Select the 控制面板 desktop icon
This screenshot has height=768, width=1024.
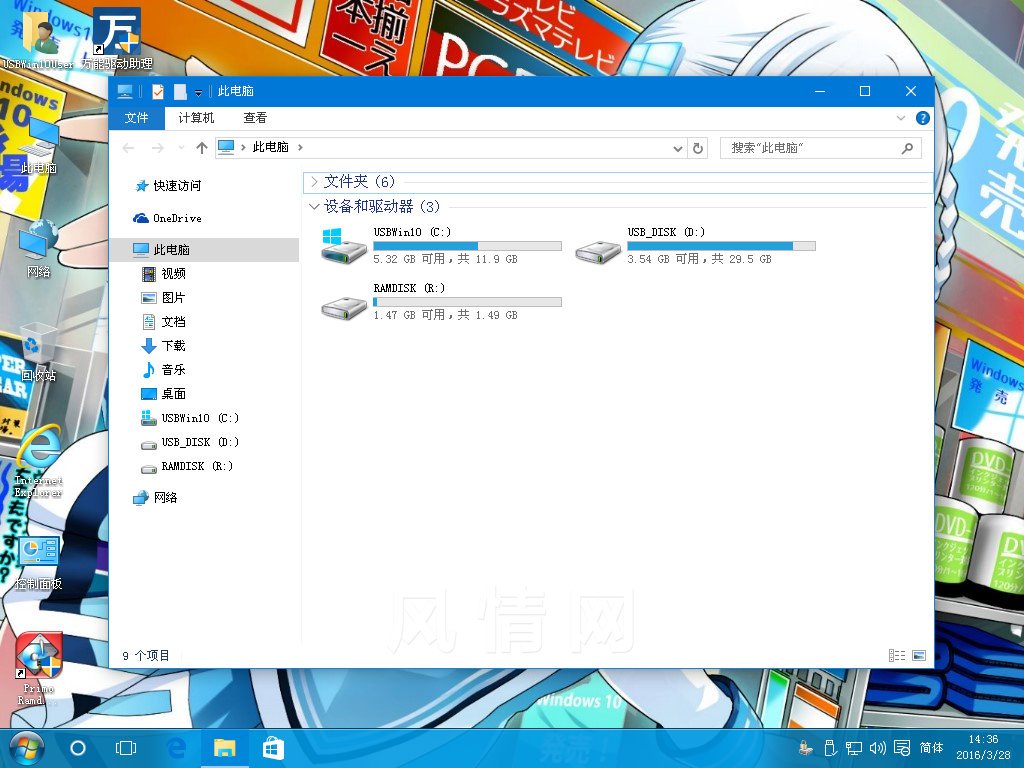coord(39,563)
